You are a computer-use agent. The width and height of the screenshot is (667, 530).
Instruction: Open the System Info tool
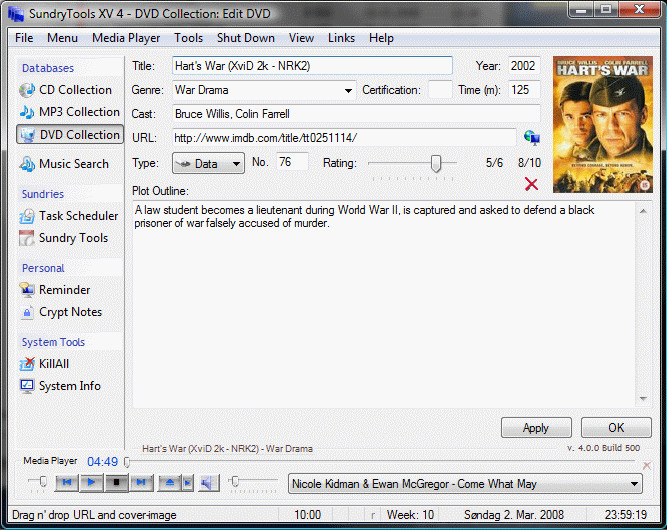pyautogui.click(x=60, y=386)
